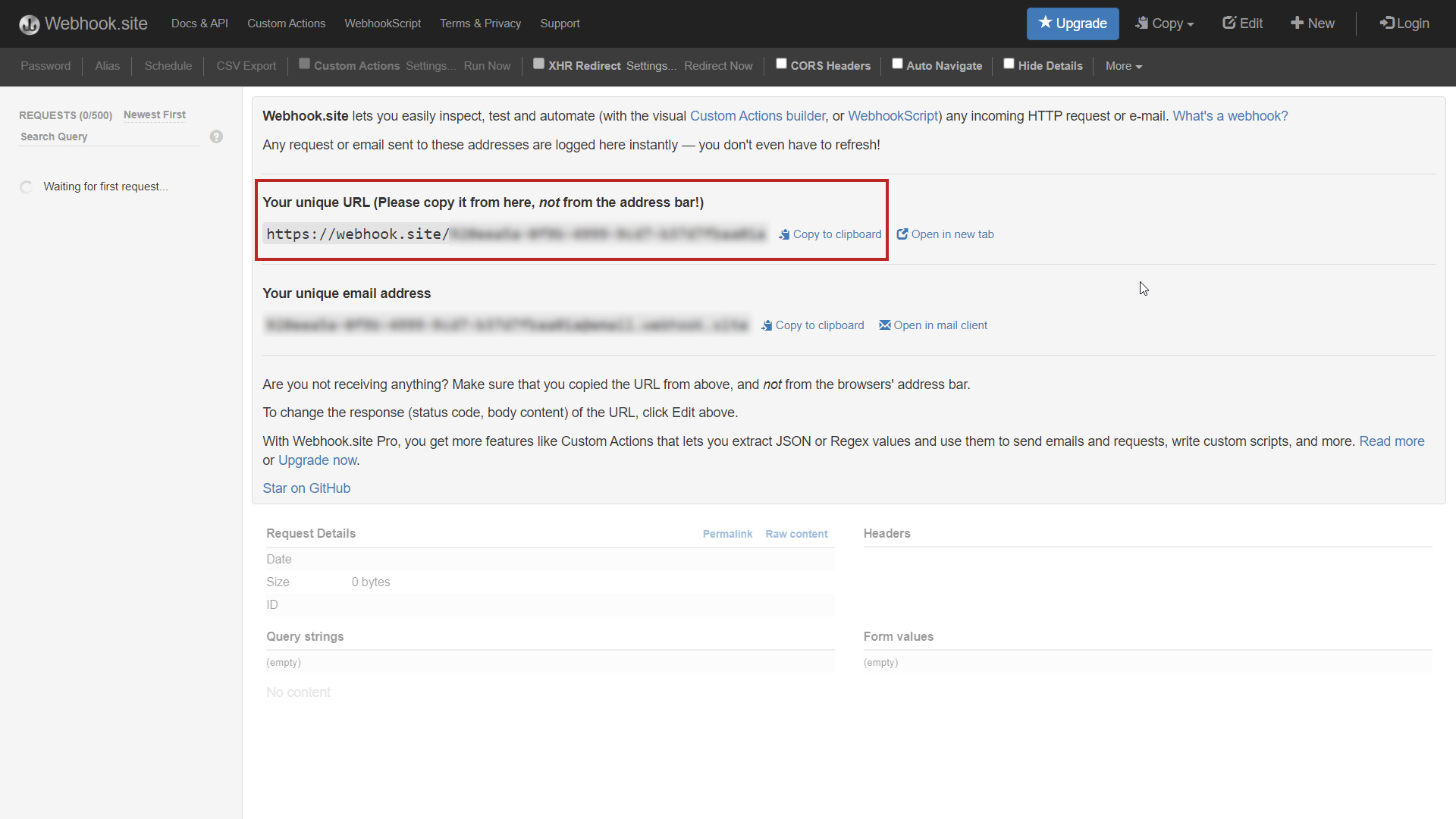
Task: Go to Custom Actions in top navigation
Action: coord(286,24)
